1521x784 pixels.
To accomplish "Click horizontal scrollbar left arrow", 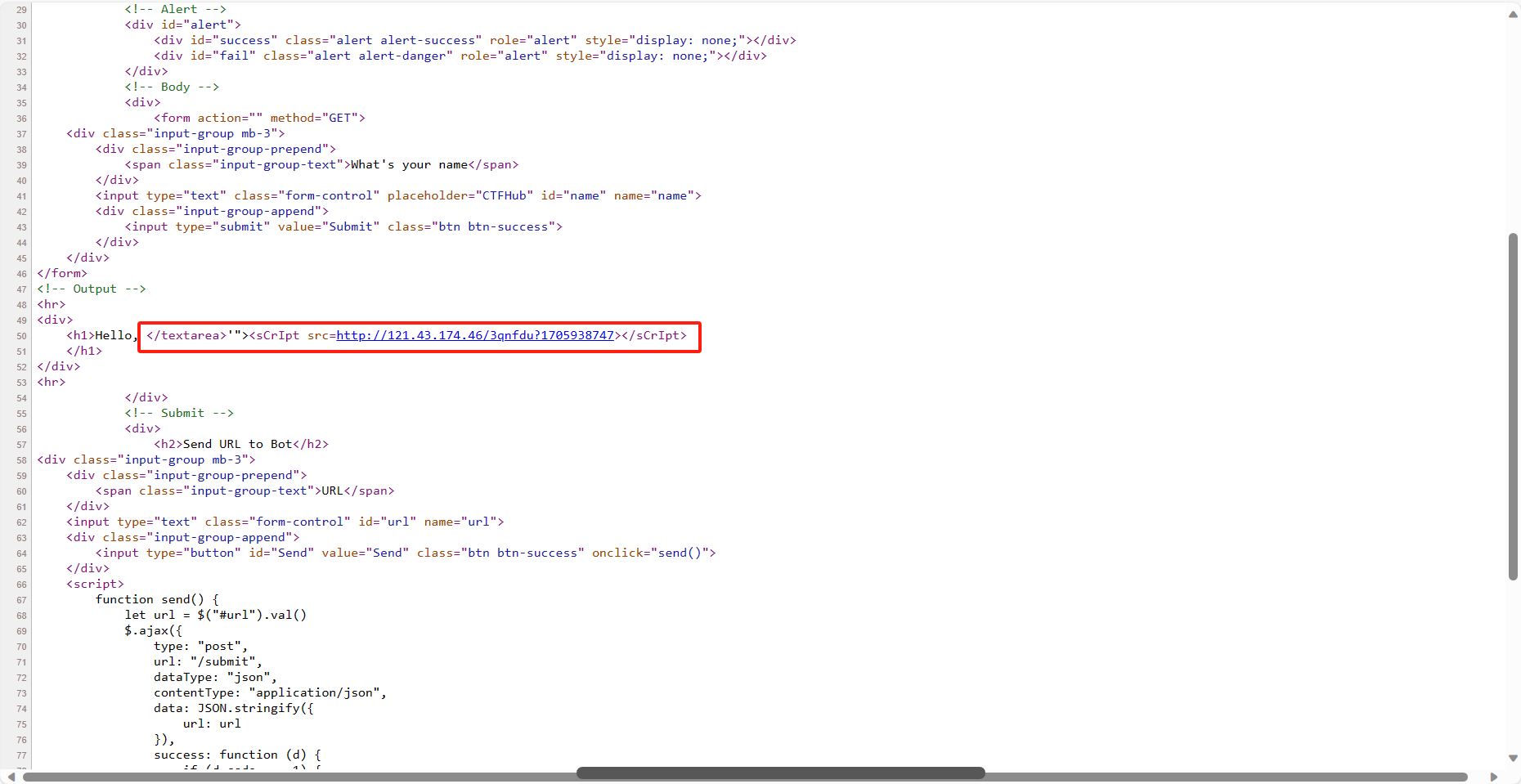I will [x=11, y=777].
